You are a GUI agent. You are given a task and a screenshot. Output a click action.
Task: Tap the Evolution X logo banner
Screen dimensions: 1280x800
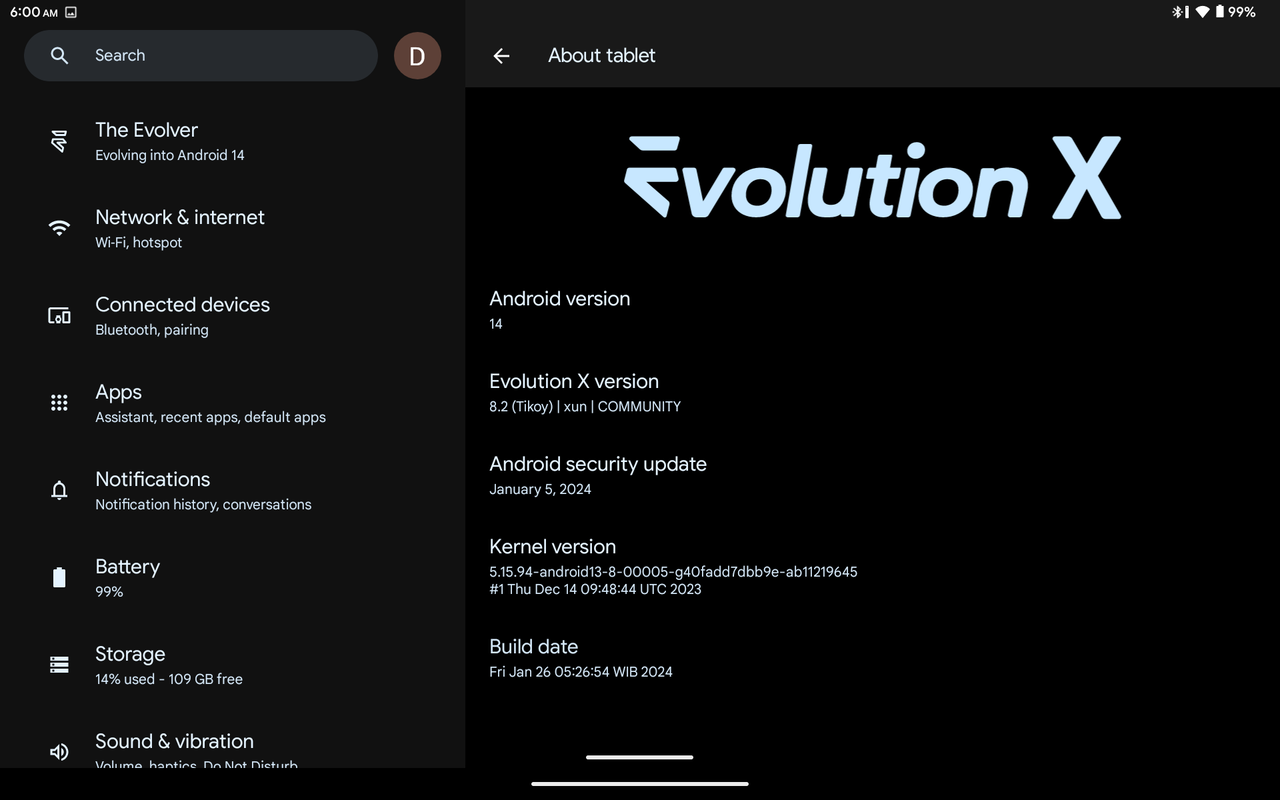tap(872, 179)
